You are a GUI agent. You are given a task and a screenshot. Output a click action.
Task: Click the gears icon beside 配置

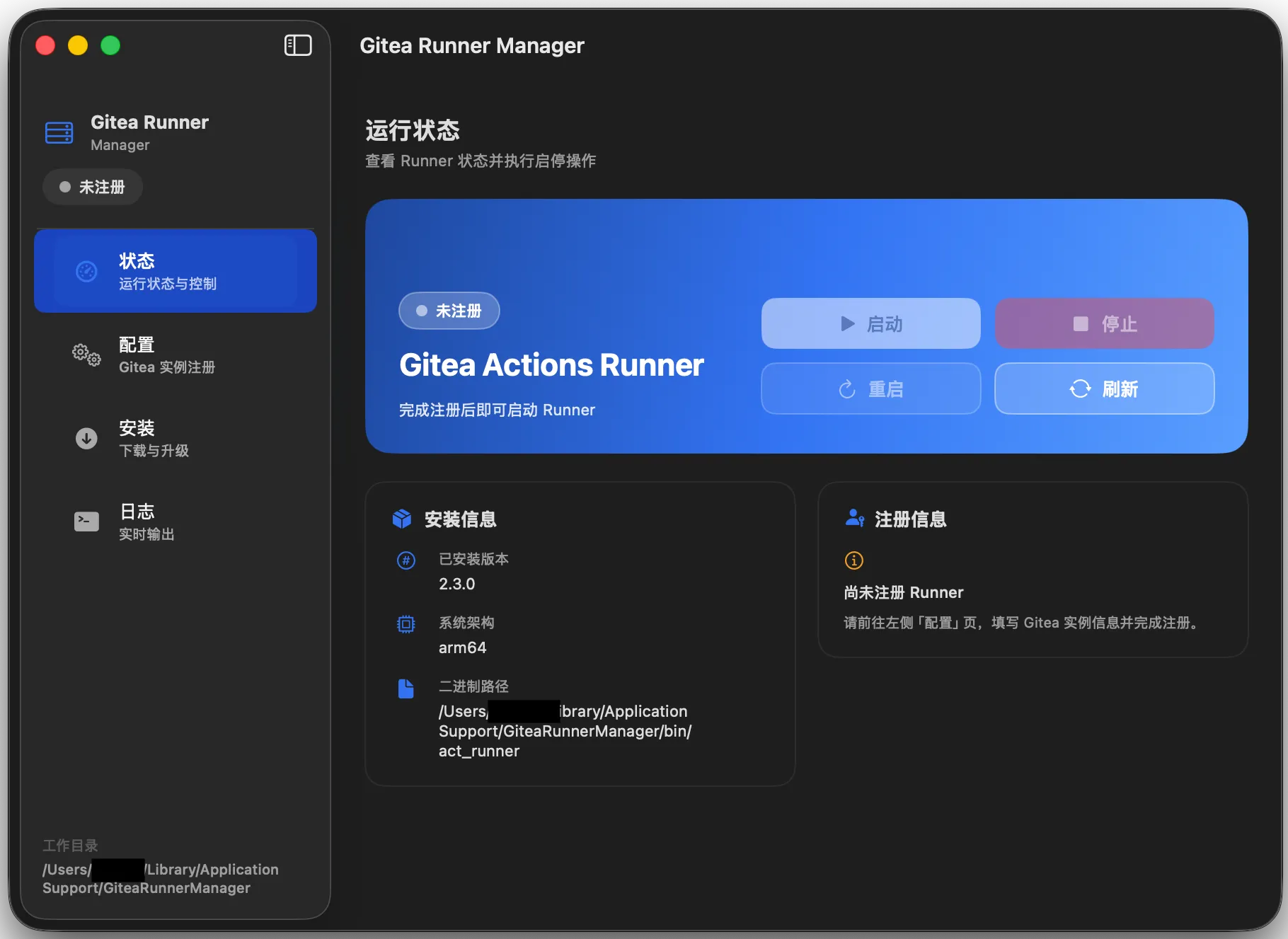pyautogui.click(x=86, y=355)
